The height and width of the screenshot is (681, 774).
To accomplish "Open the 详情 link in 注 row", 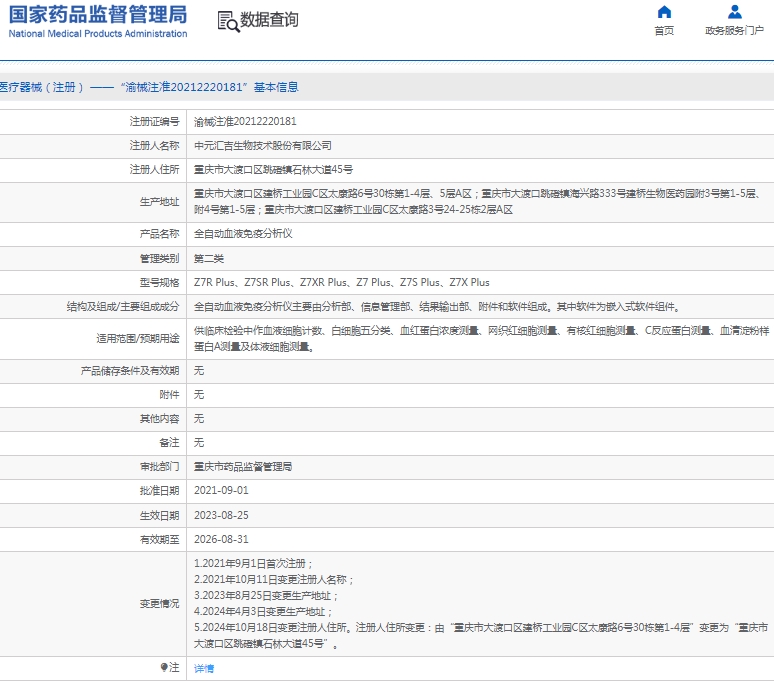I will pos(204,668).
